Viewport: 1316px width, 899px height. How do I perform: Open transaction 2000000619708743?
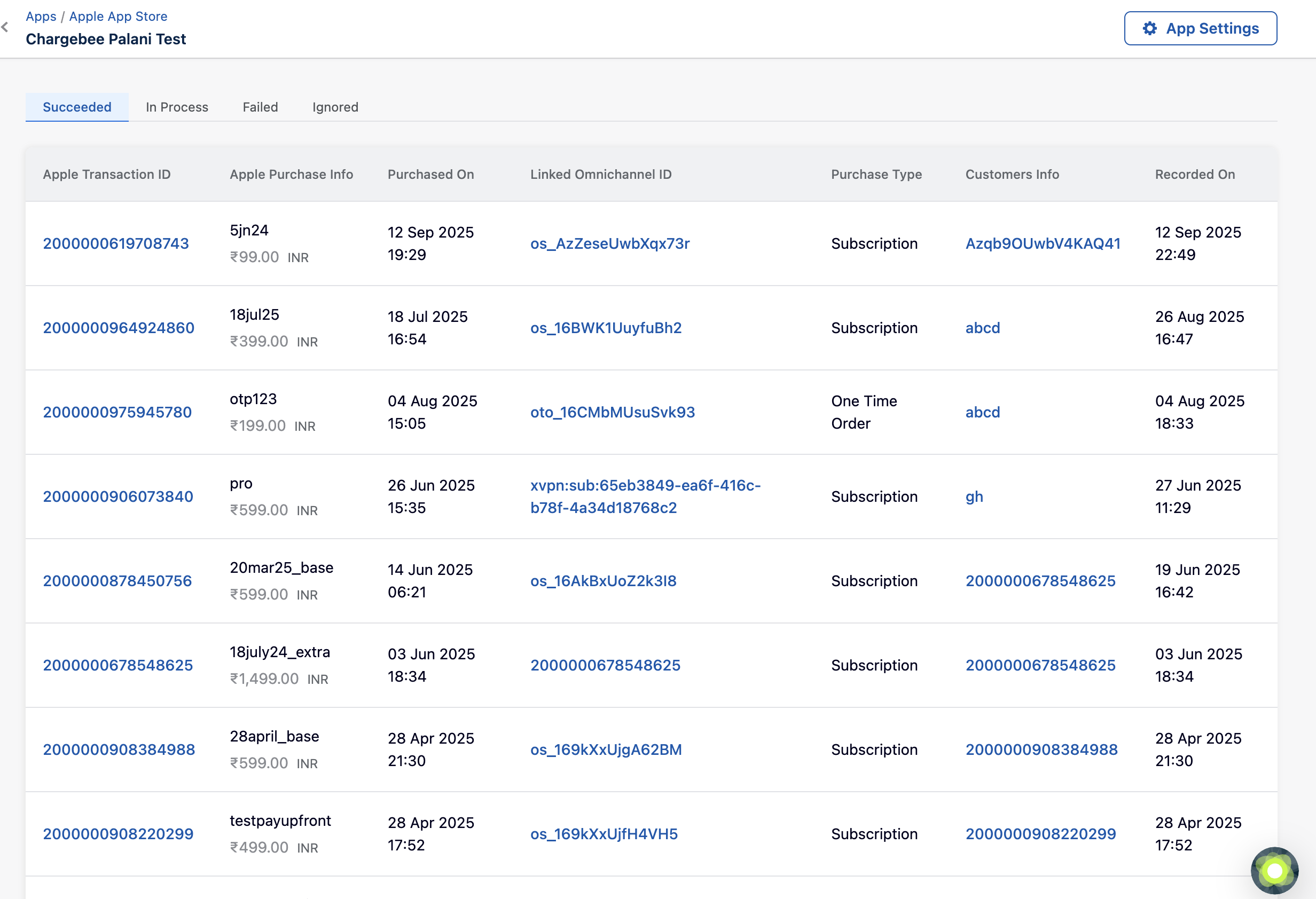point(115,243)
